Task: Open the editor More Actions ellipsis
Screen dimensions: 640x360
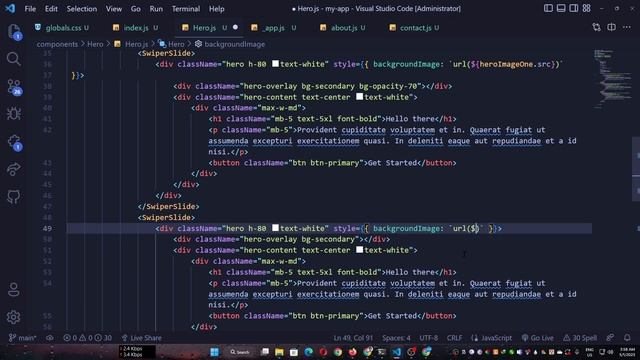Action: pyautogui.click(x=627, y=27)
